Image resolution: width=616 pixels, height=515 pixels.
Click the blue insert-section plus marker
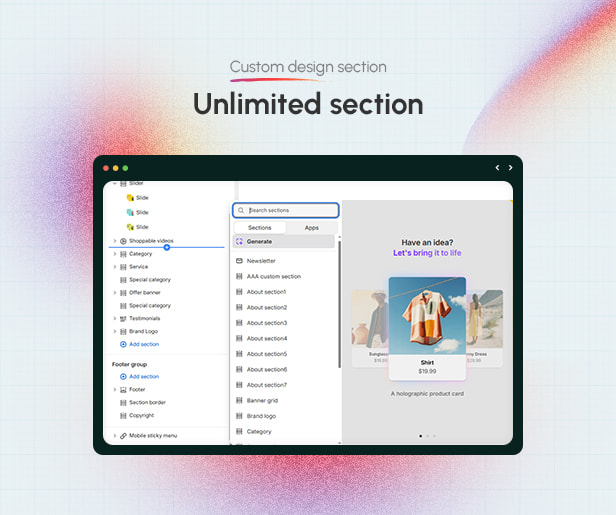[x=167, y=247]
